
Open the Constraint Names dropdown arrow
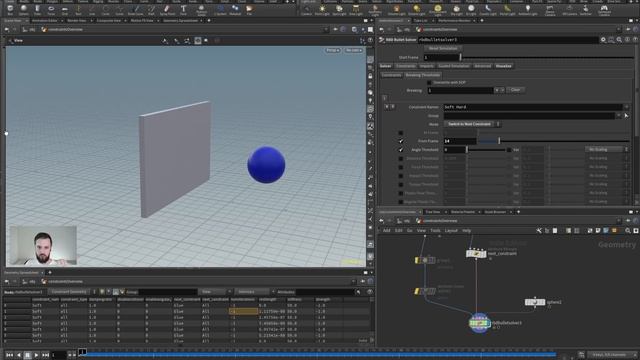tap(627, 107)
